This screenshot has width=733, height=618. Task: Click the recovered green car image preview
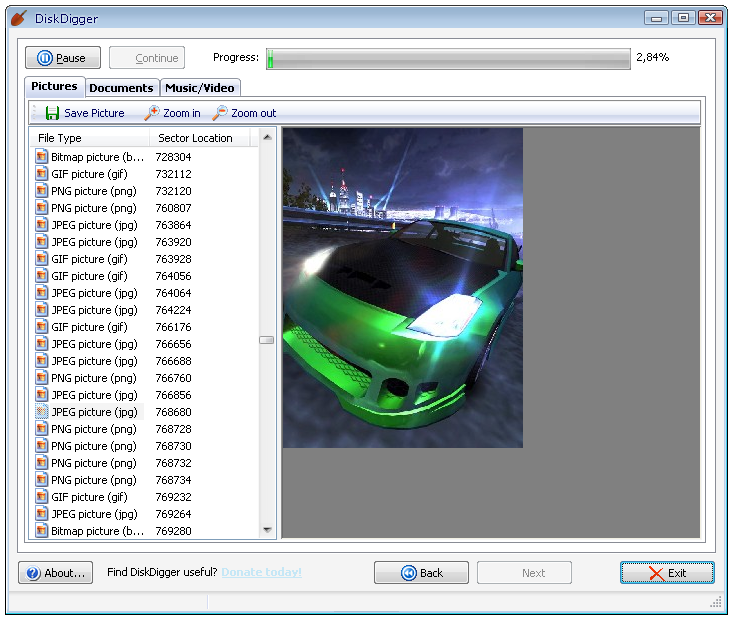point(402,288)
